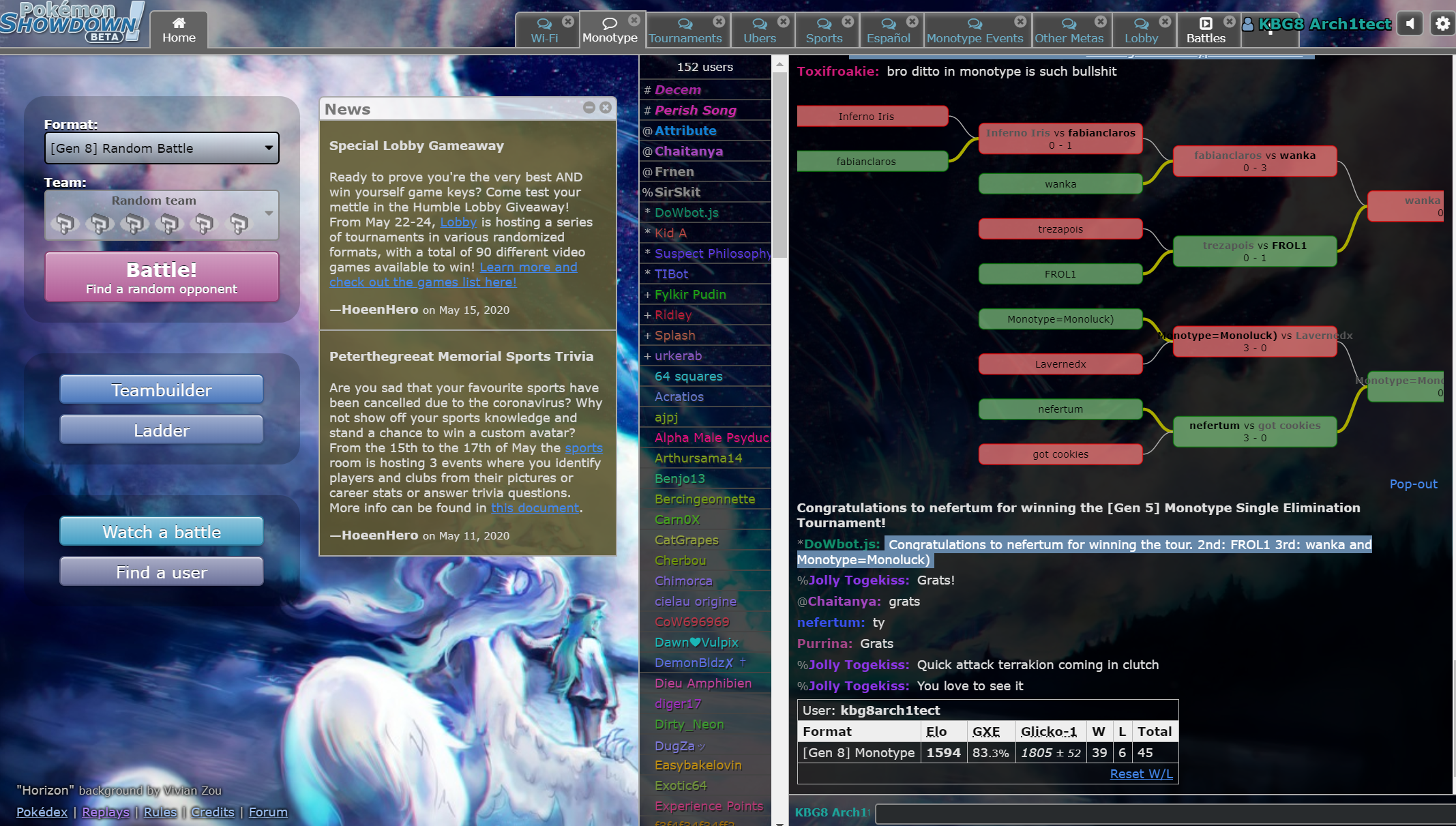Close the Wi-Fi room tab
The width and height of the screenshot is (1456, 826).
coord(568,21)
